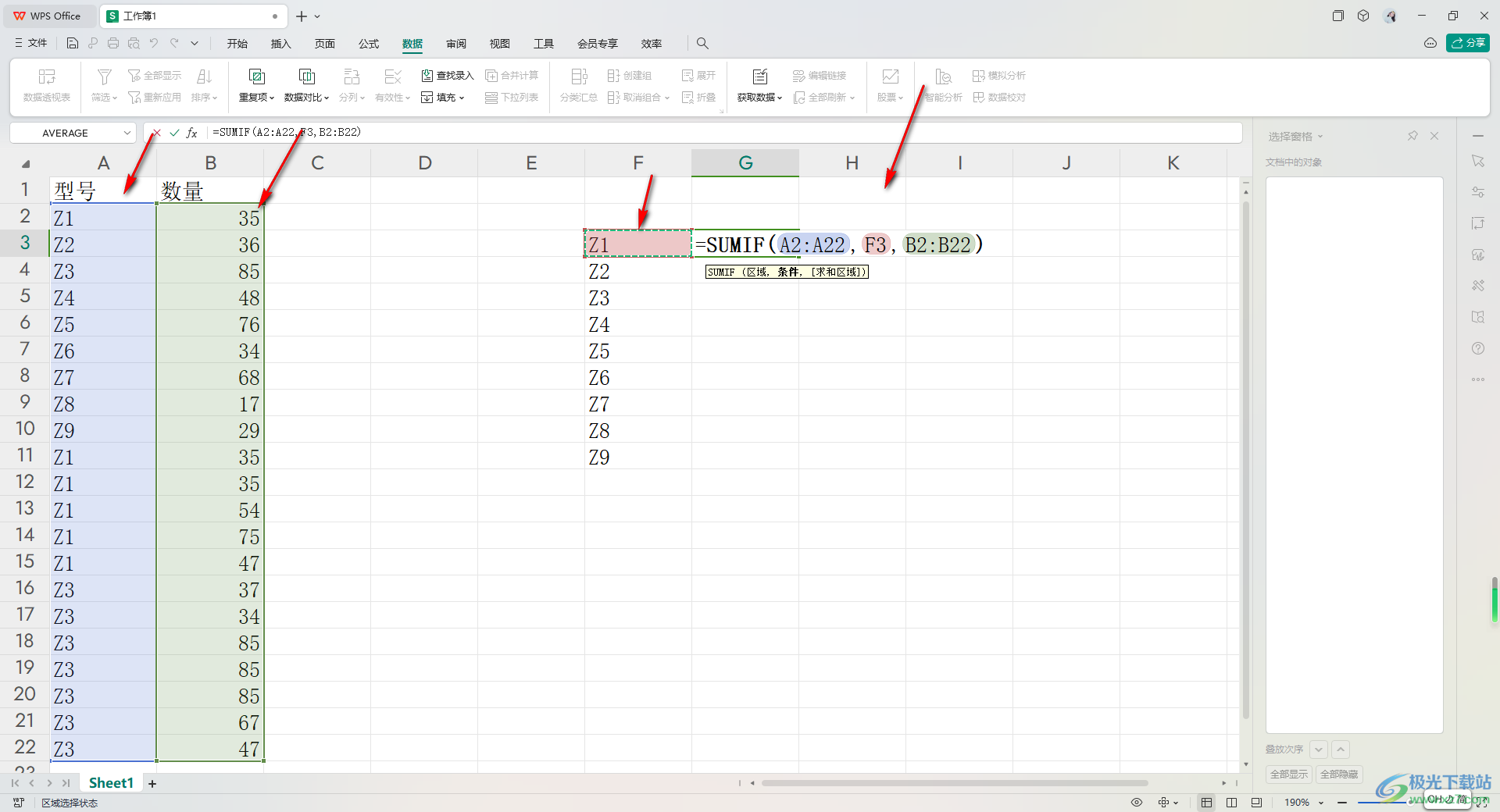
Task: Click the search magnifier icon in menu bar
Action: tap(702, 44)
